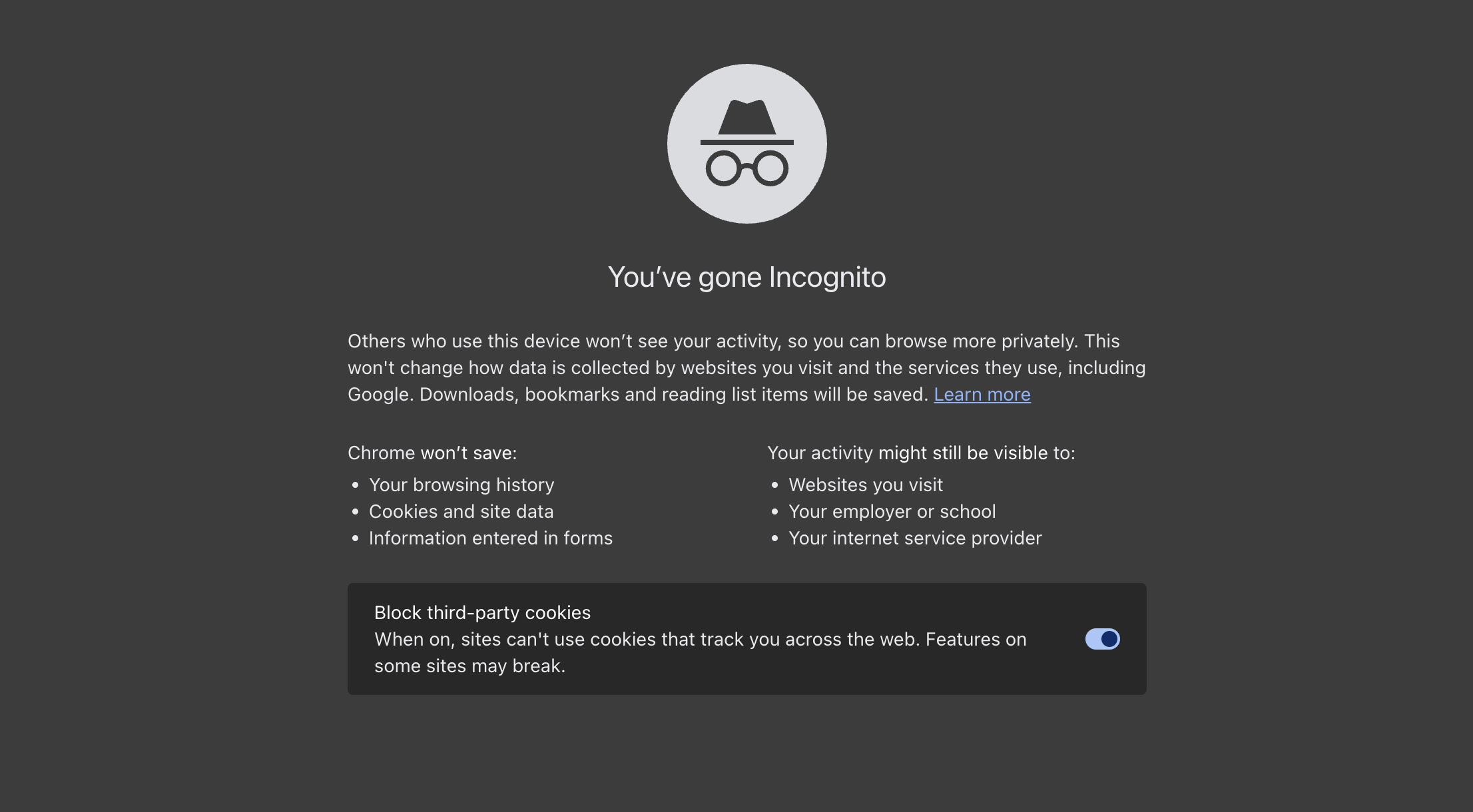1473x812 pixels.
Task: Select the "Cookies and site data" list item
Action: tap(461, 512)
